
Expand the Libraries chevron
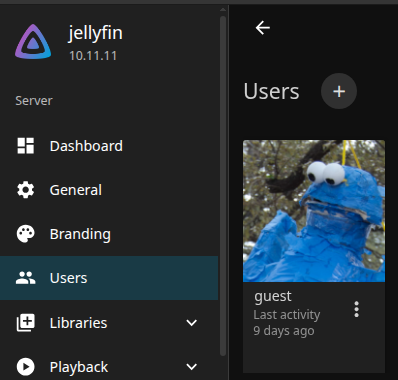(x=192, y=323)
